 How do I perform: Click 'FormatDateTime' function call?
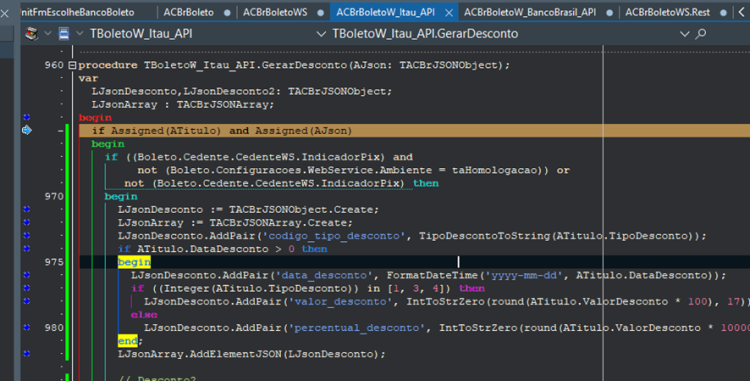pos(432,275)
